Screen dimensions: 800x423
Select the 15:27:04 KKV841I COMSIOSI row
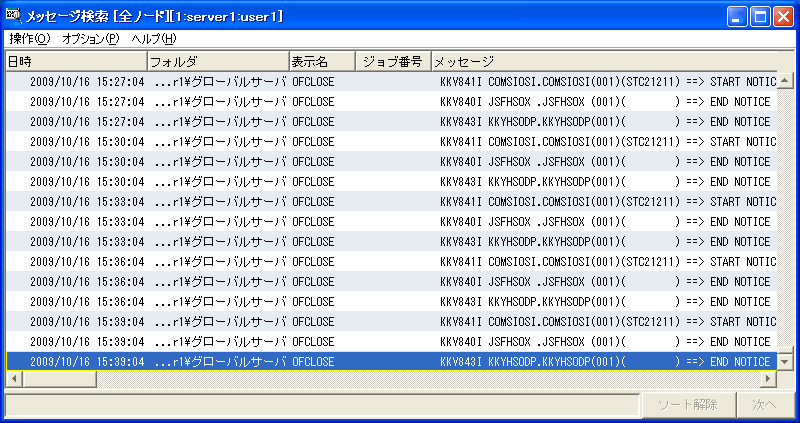click(391, 82)
